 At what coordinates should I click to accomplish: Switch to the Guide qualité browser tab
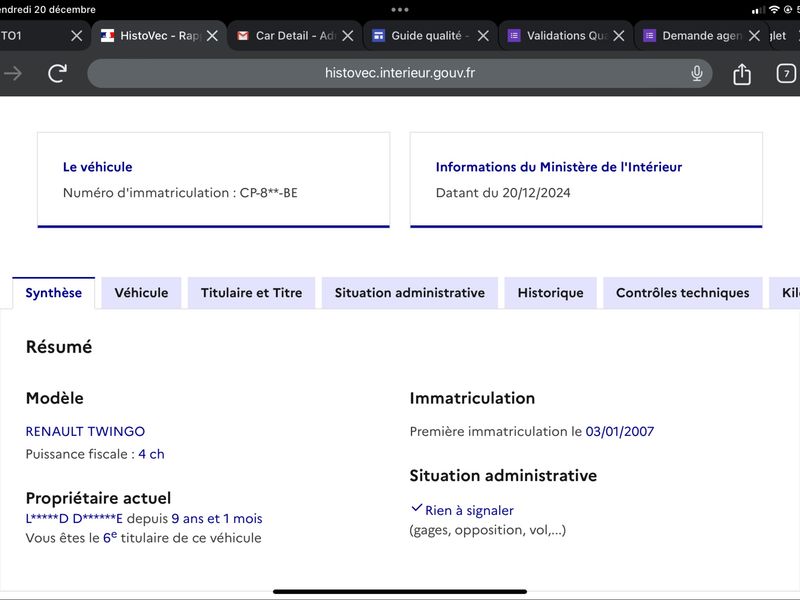pyautogui.click(x=430, y=36)
